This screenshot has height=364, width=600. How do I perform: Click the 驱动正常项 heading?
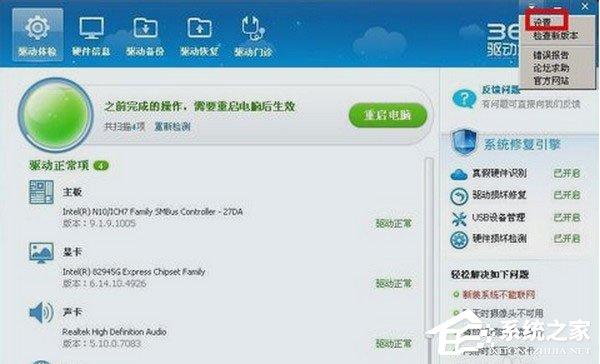[59, 165]
